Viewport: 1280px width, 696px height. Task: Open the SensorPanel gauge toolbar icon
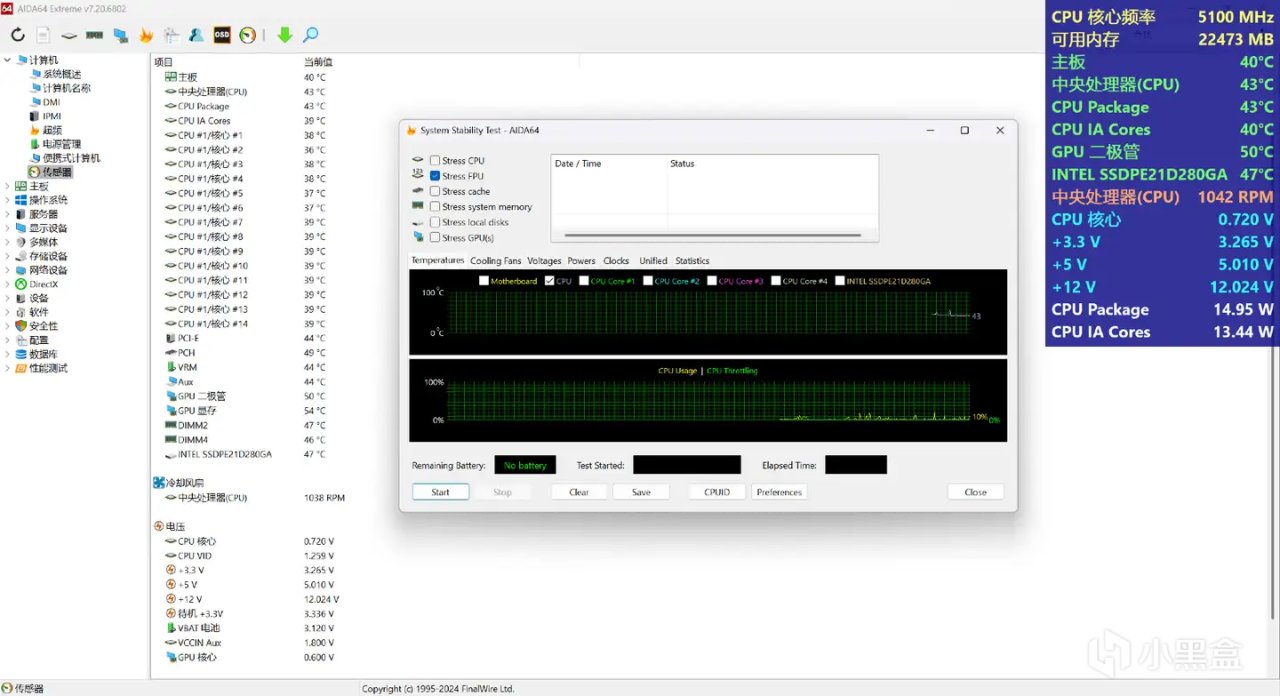[248, 35]
